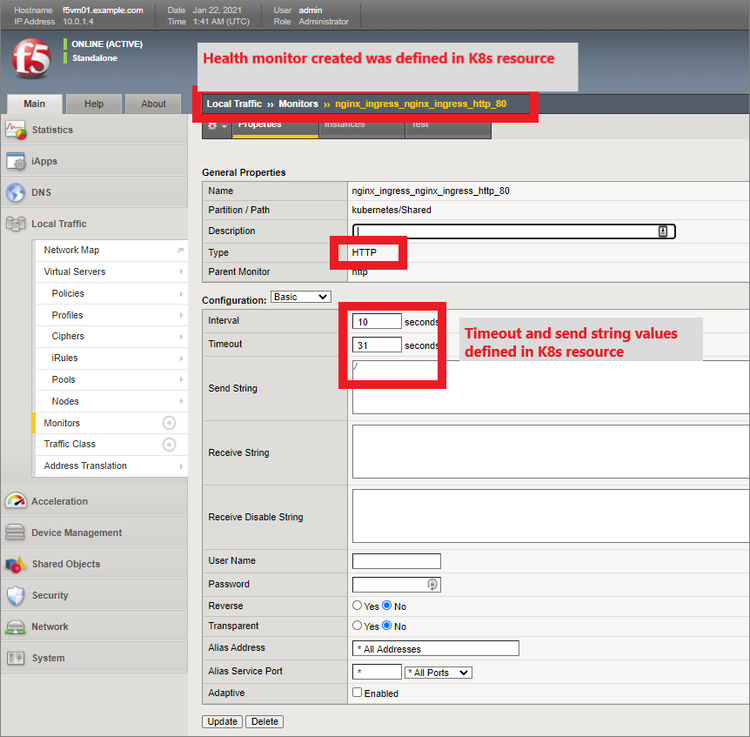Click the Acceleration gauge icon
Image resolution: width=750 pixels, height=737 pixels.
click(x=15, y=501)
